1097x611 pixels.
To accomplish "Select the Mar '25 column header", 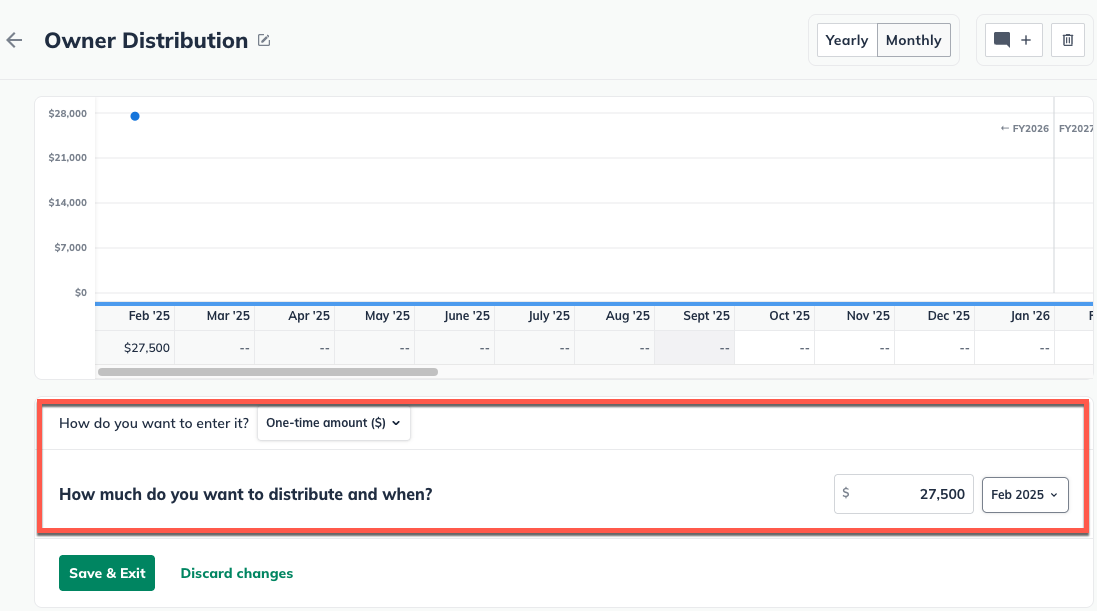I will [228, 316].
